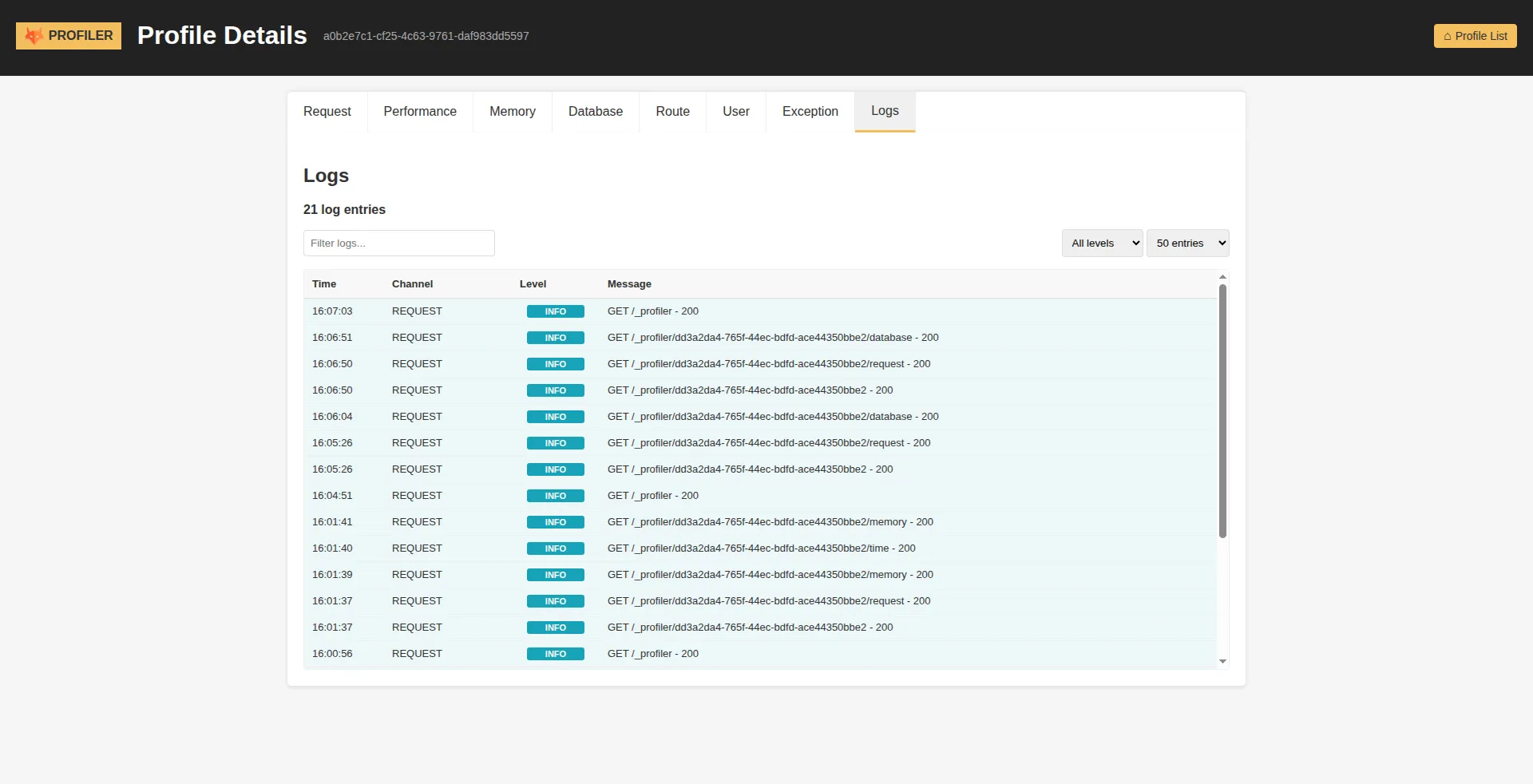Click the log table scrollbar thumb

pos(1222,411)
